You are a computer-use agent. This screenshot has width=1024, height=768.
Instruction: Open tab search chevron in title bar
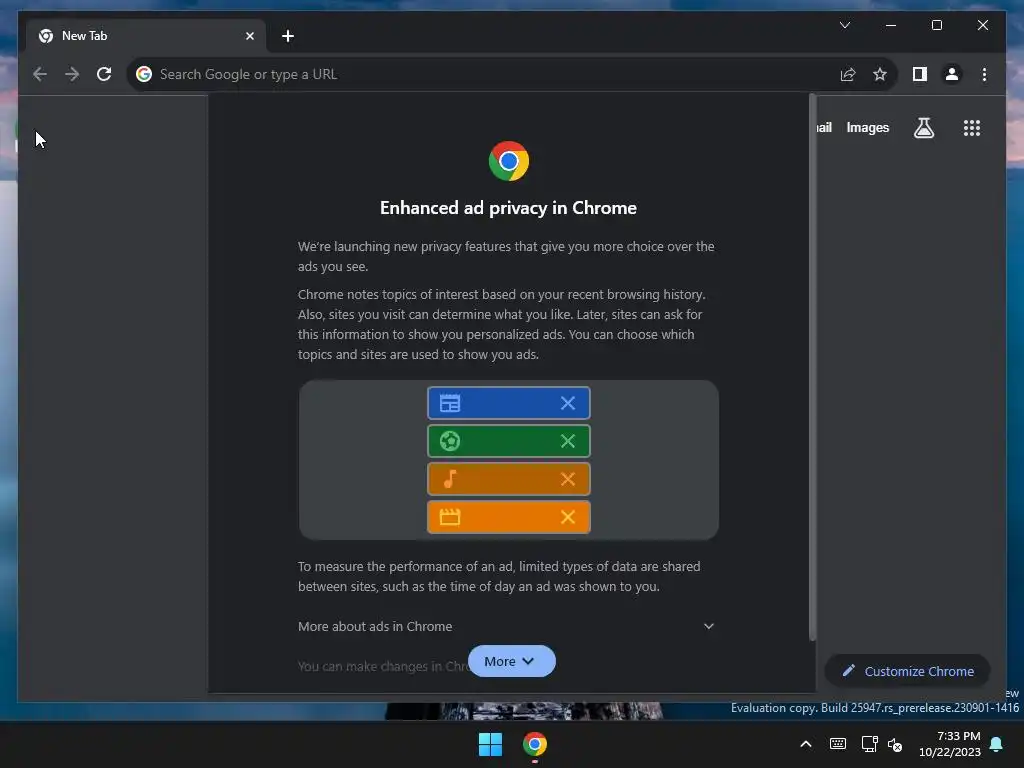pos(844,25)
